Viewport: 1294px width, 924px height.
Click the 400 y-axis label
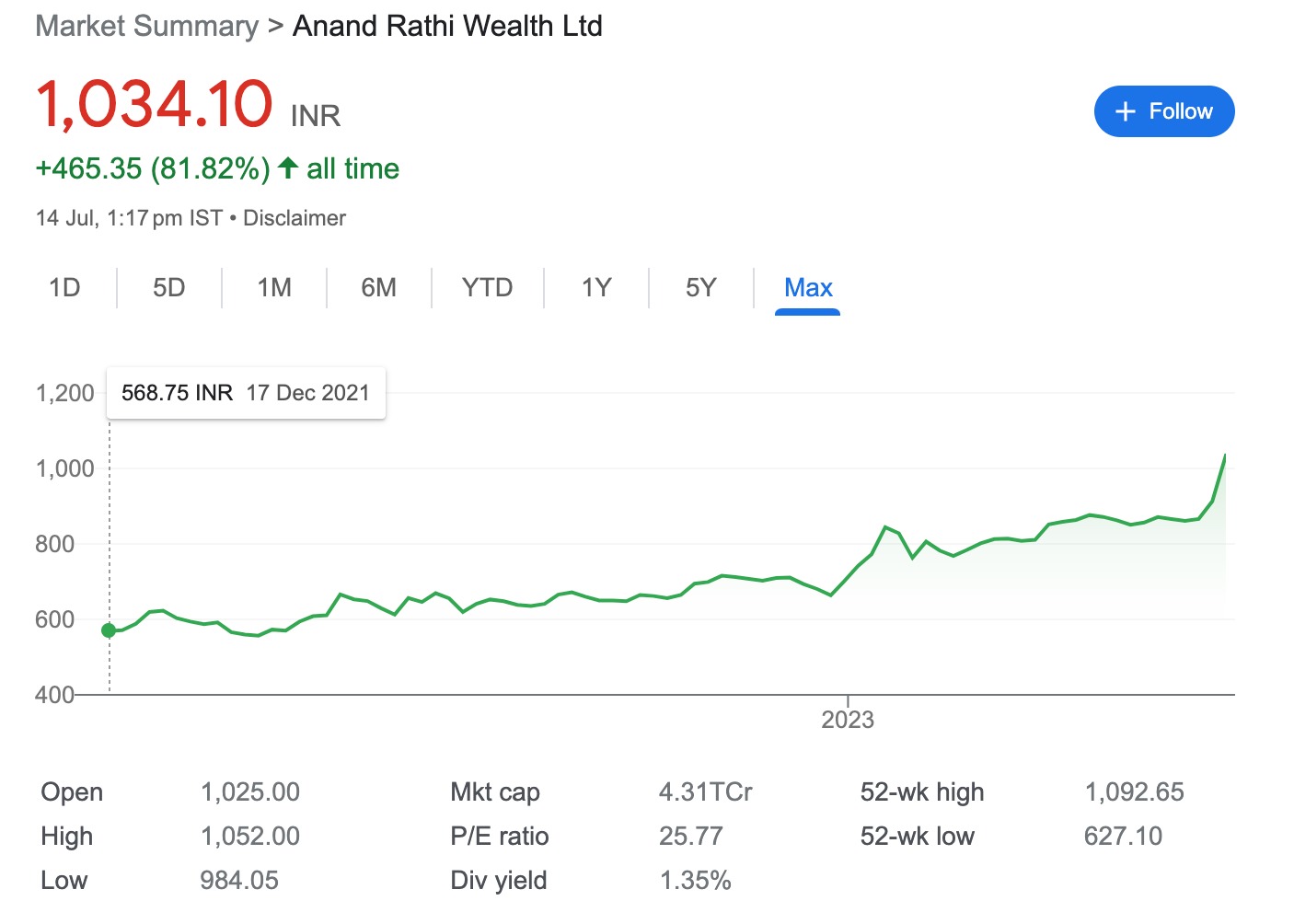55,695
